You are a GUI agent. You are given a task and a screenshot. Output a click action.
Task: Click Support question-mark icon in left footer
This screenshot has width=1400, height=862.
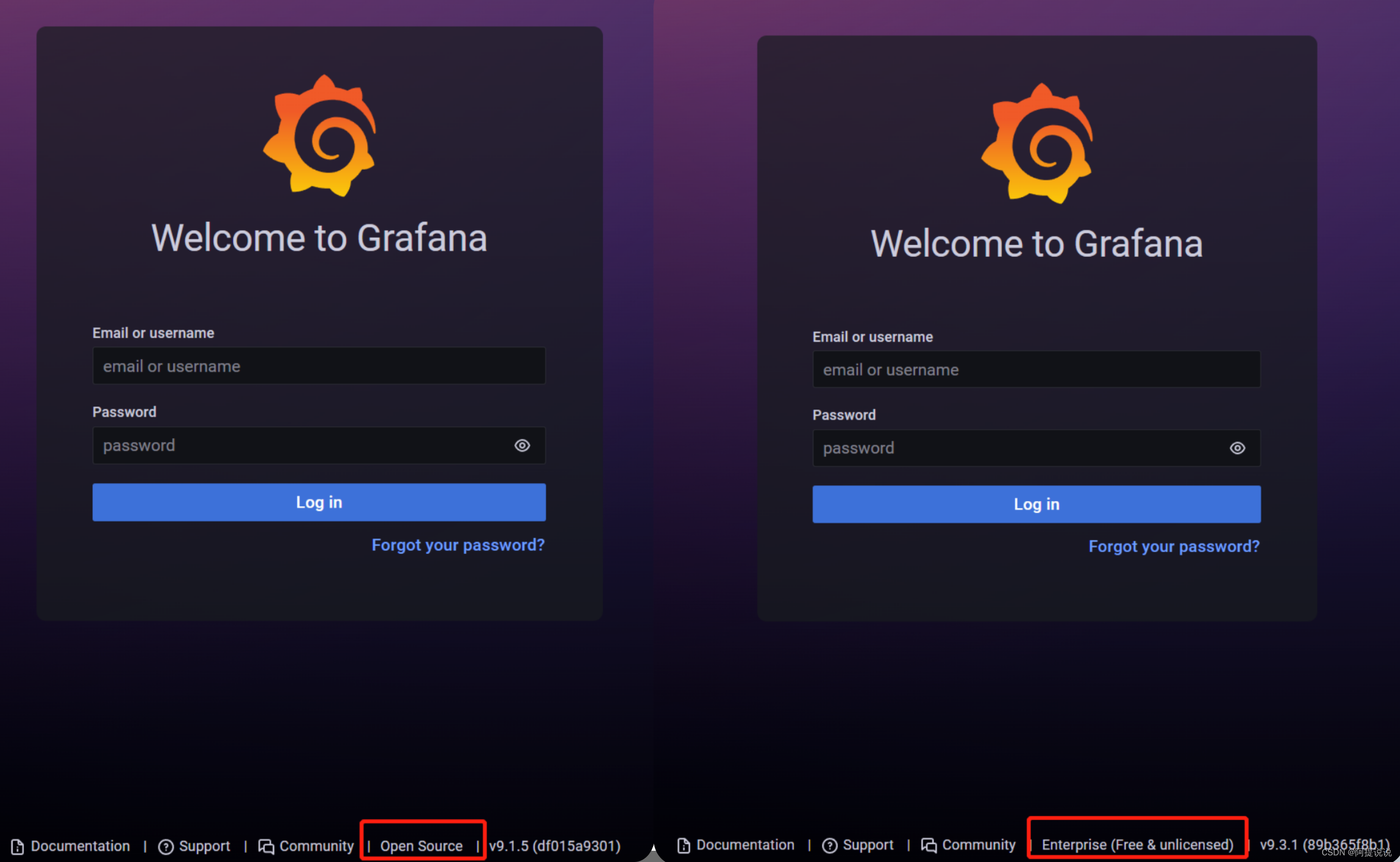pos(166,847)
